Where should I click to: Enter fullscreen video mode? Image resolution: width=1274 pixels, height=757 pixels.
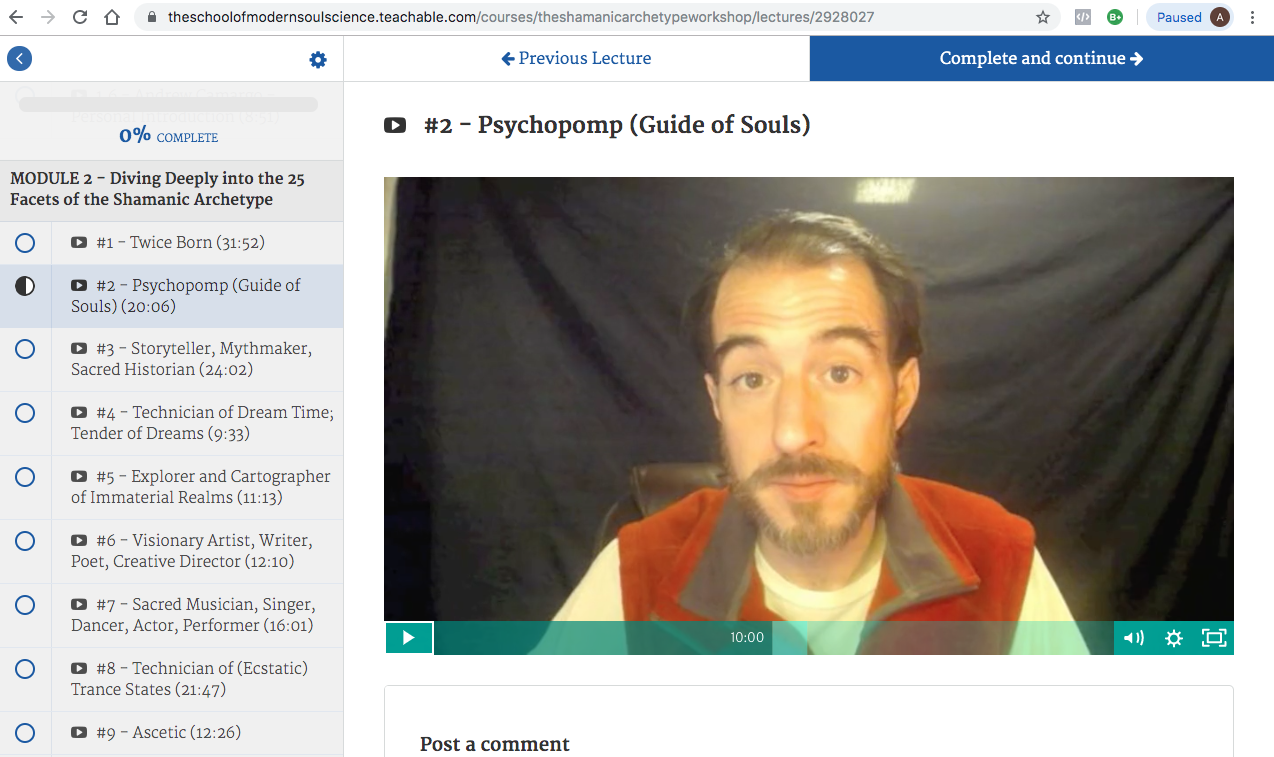[1213, 638]
